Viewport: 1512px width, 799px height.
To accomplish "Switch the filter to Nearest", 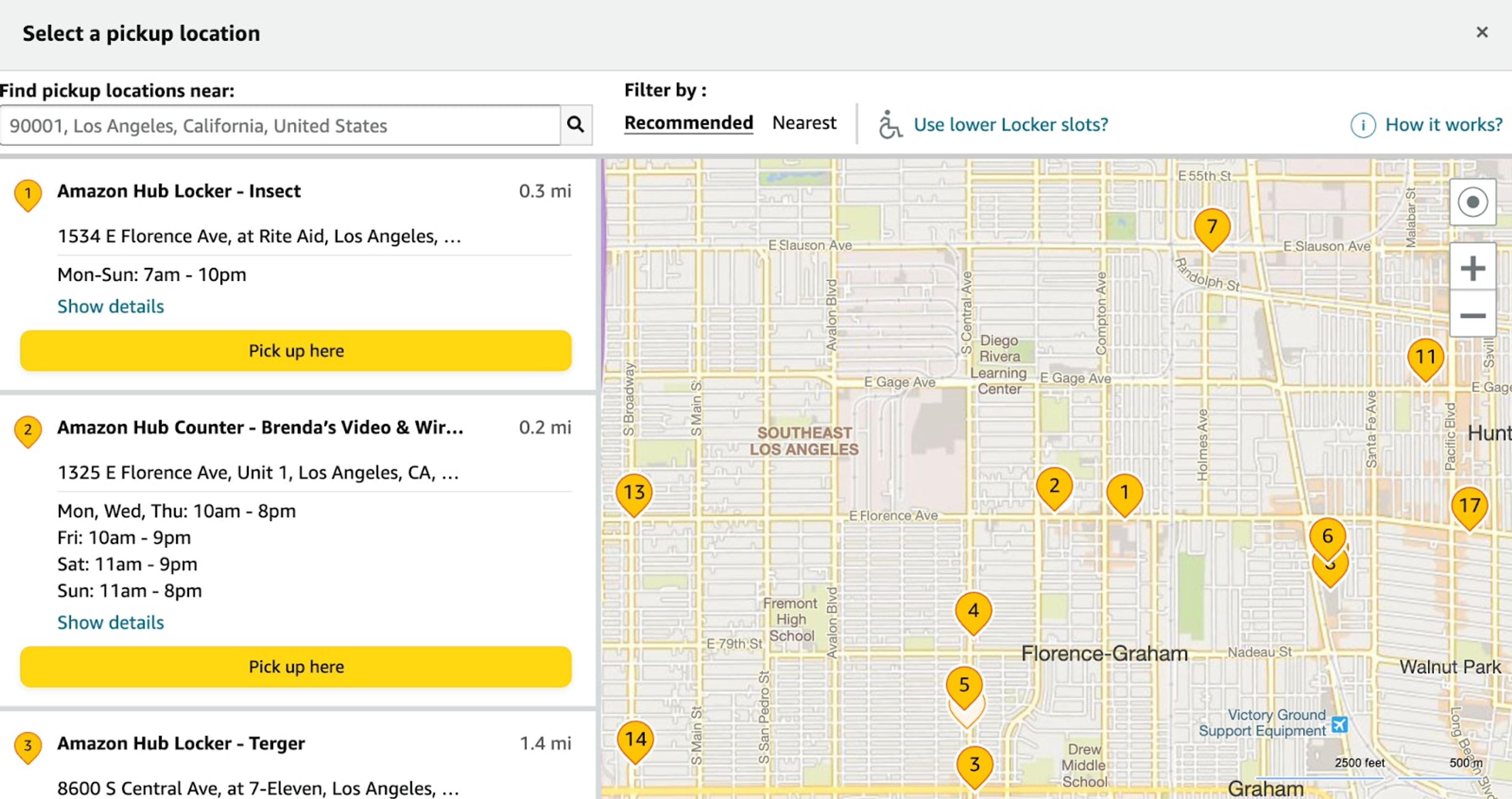I will tap(804, 123).
